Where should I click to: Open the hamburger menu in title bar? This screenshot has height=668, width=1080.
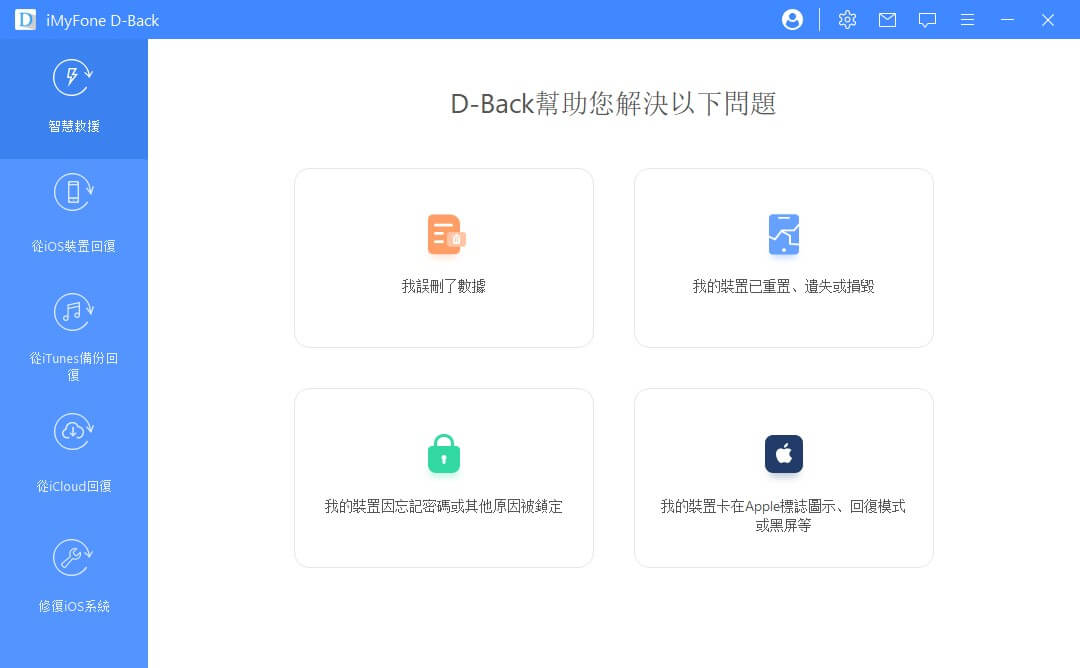pyautogui.click(x=967, y=20)
